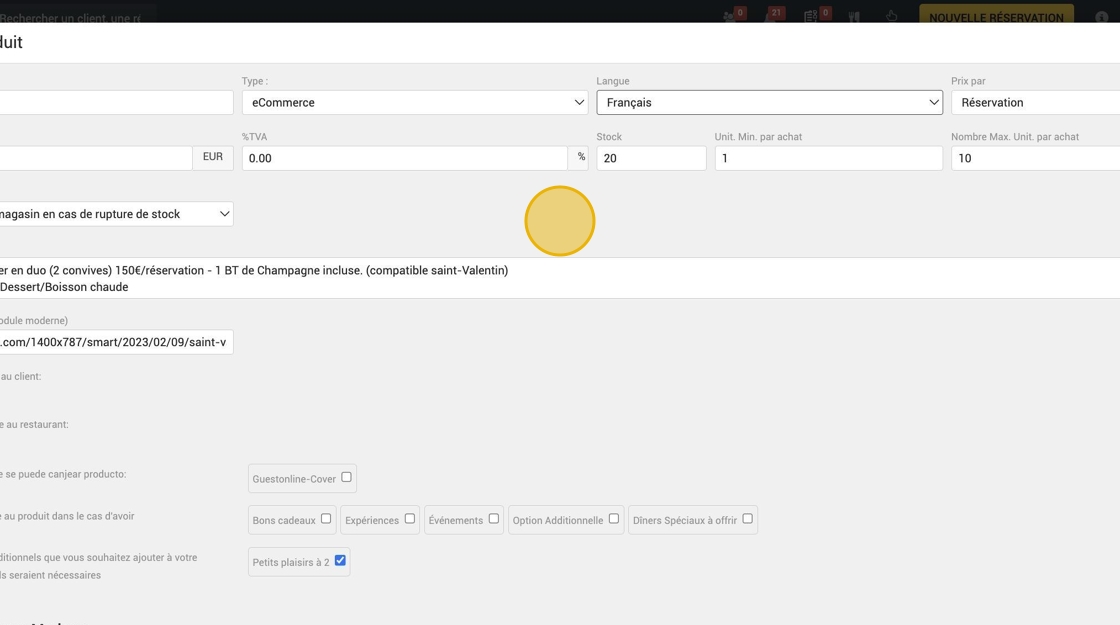Screen dimensions: 1120x625
Task: Click the list icon with 0 badge
Action: tap(811, 16)
